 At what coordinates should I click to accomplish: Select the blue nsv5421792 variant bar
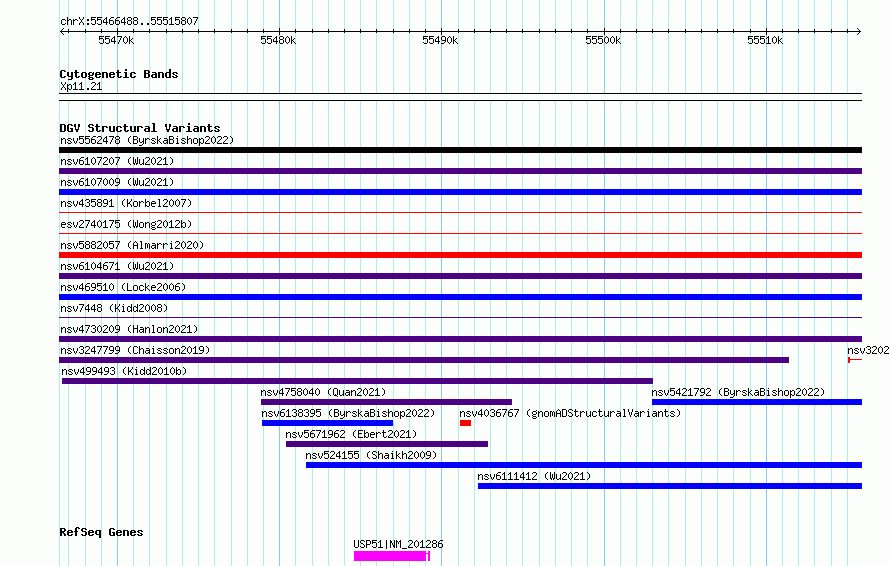click(757, 402)
